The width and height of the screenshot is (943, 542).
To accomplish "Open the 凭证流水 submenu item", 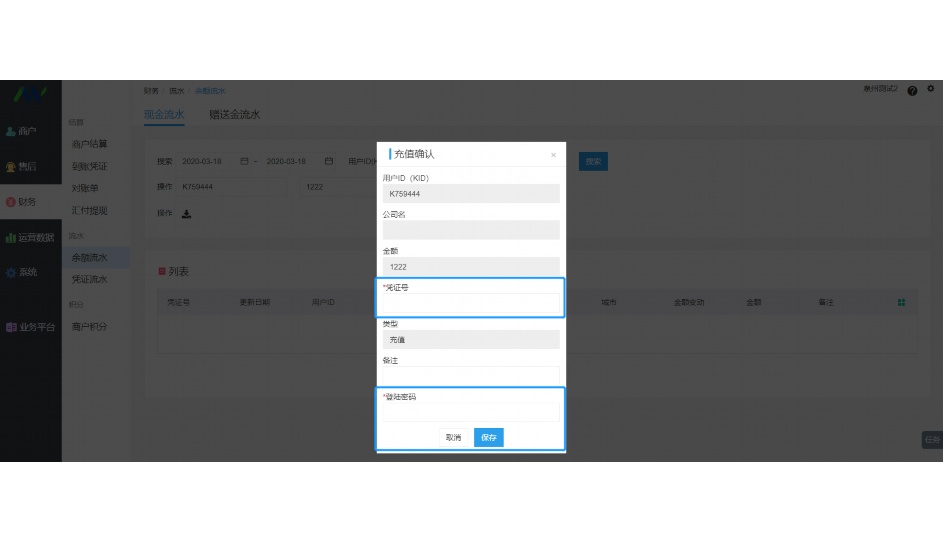I will (x=89, y=280).
